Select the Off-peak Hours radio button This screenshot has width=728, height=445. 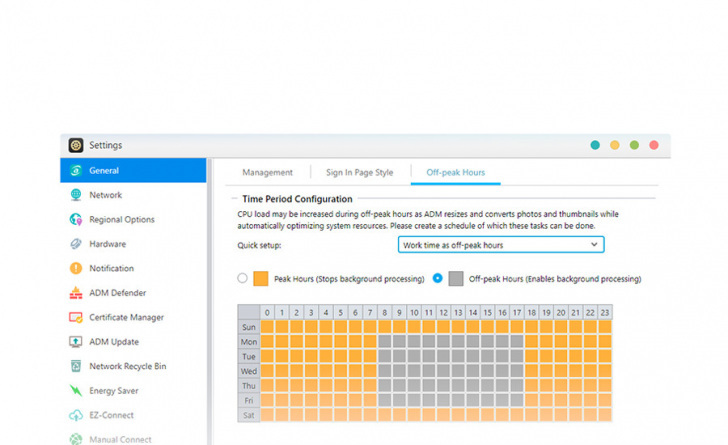click(438, 278)
